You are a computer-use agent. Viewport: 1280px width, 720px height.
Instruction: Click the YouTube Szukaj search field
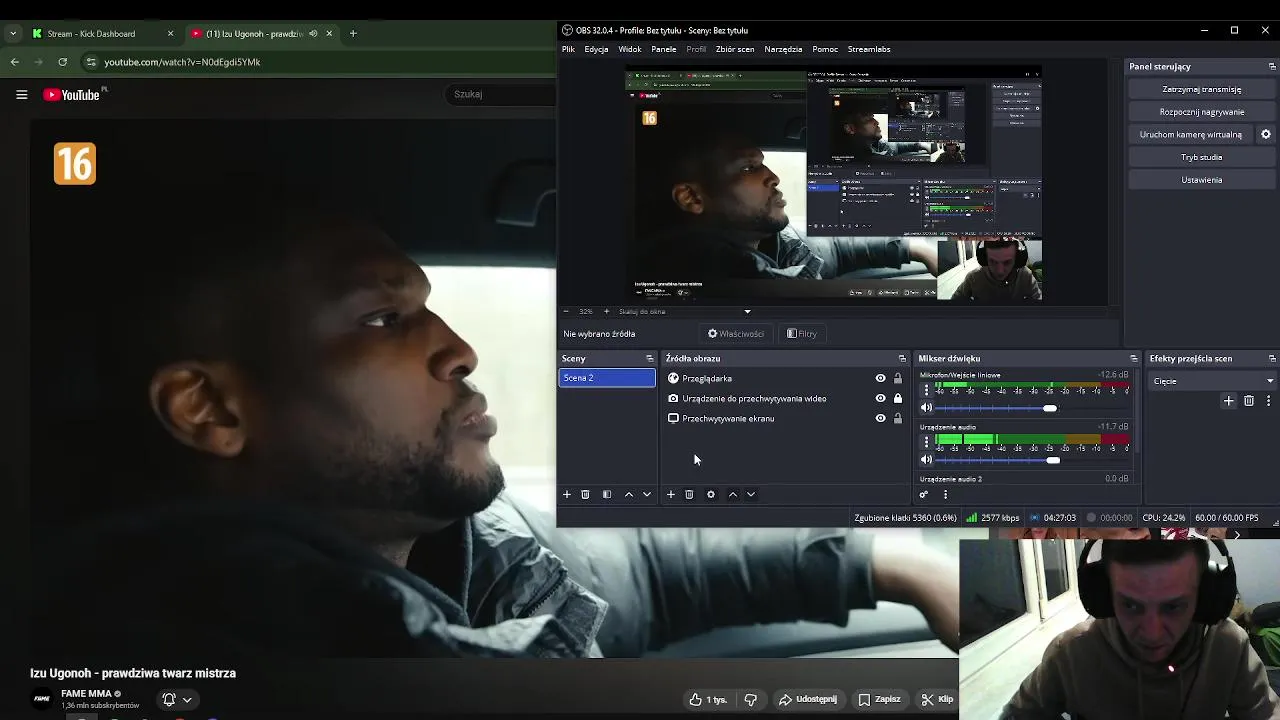tap(500, 94)
